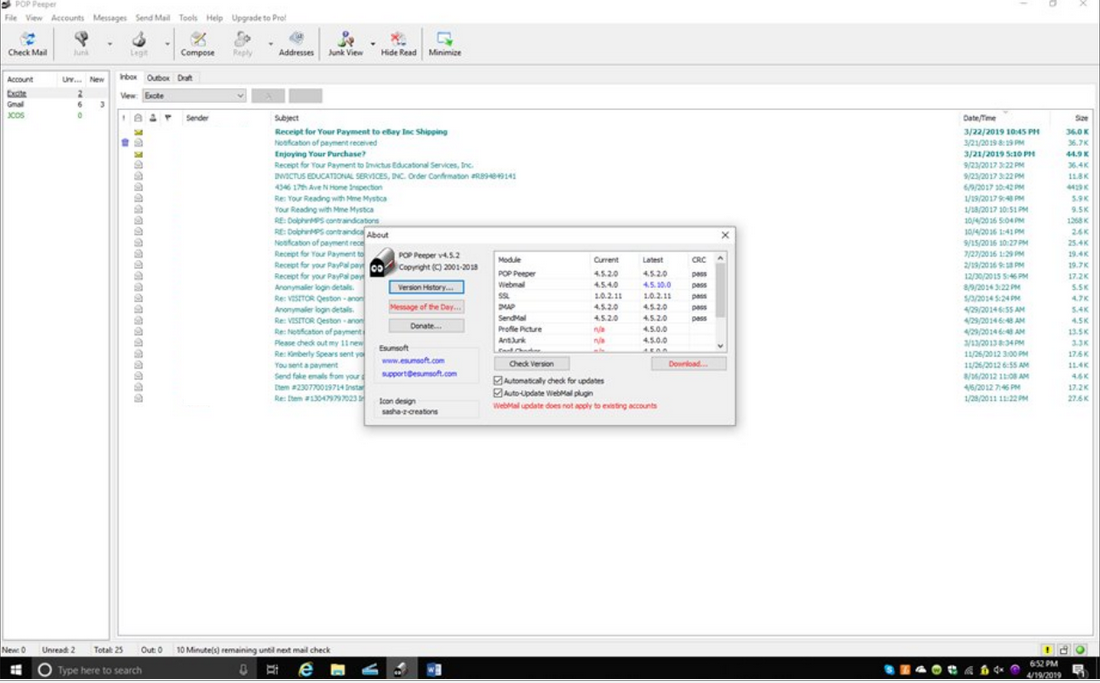The image size is (1100, 683).
Task: Click the POP Peeper taskbar icon
Action: 401,670
